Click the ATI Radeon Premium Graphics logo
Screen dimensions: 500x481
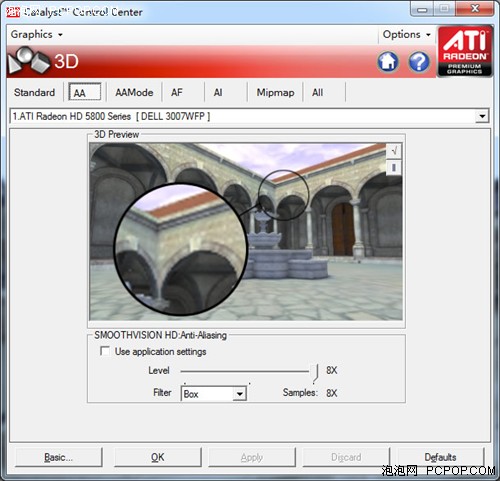pyautogui.click(x=465, y=51)
